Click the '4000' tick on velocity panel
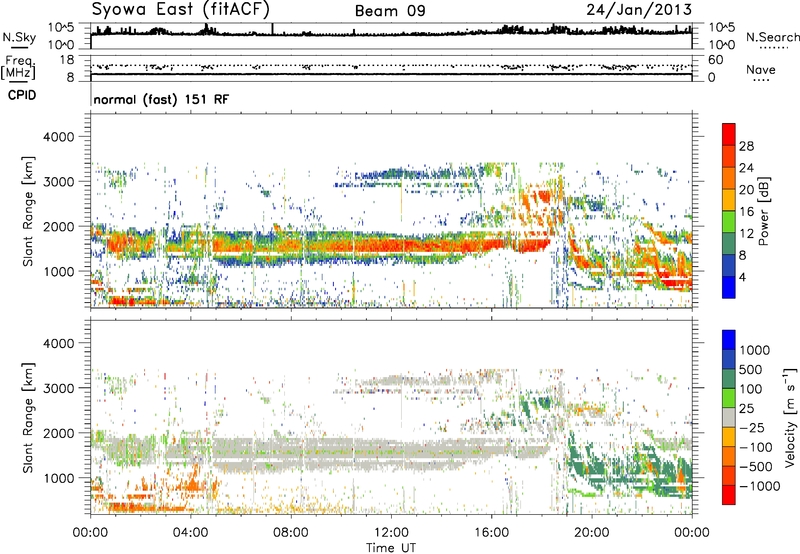This screenshot has width=800, height=554. [x=59, y=343]
